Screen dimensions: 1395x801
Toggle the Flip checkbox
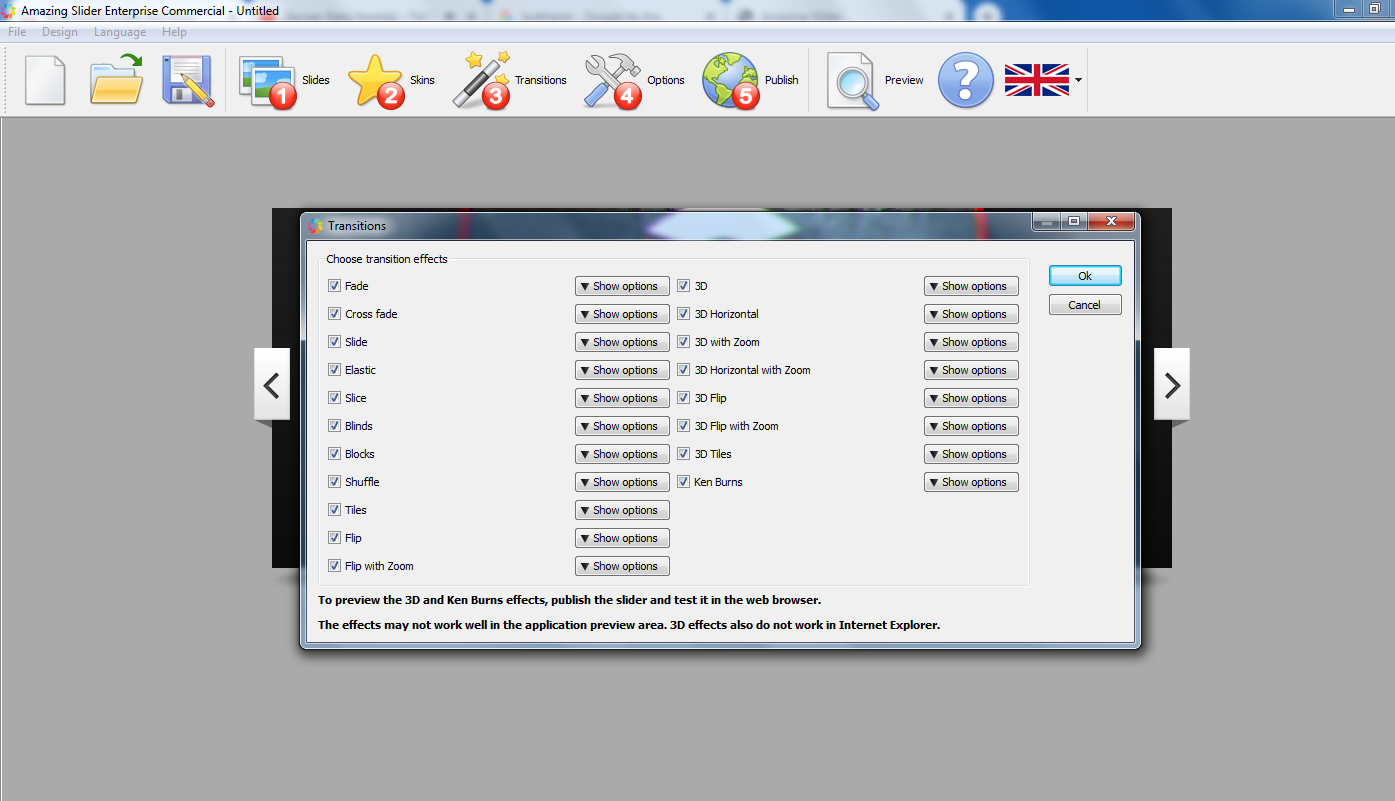[335, 538]
